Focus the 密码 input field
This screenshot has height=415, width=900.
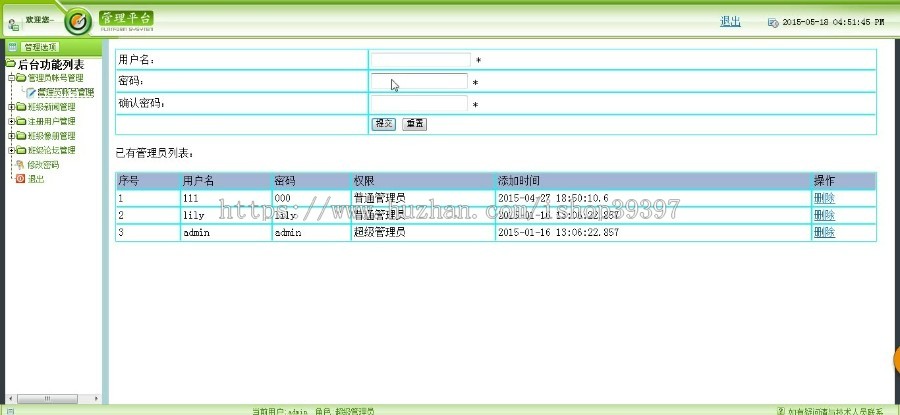coord(419,82)
